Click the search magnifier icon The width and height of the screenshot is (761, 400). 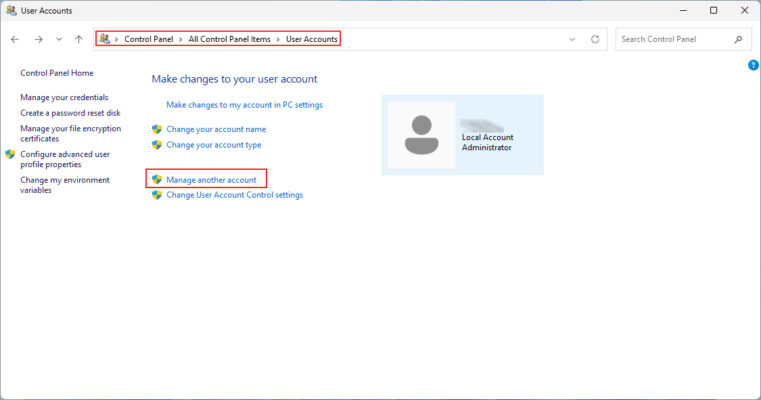[x=738, y=39]
